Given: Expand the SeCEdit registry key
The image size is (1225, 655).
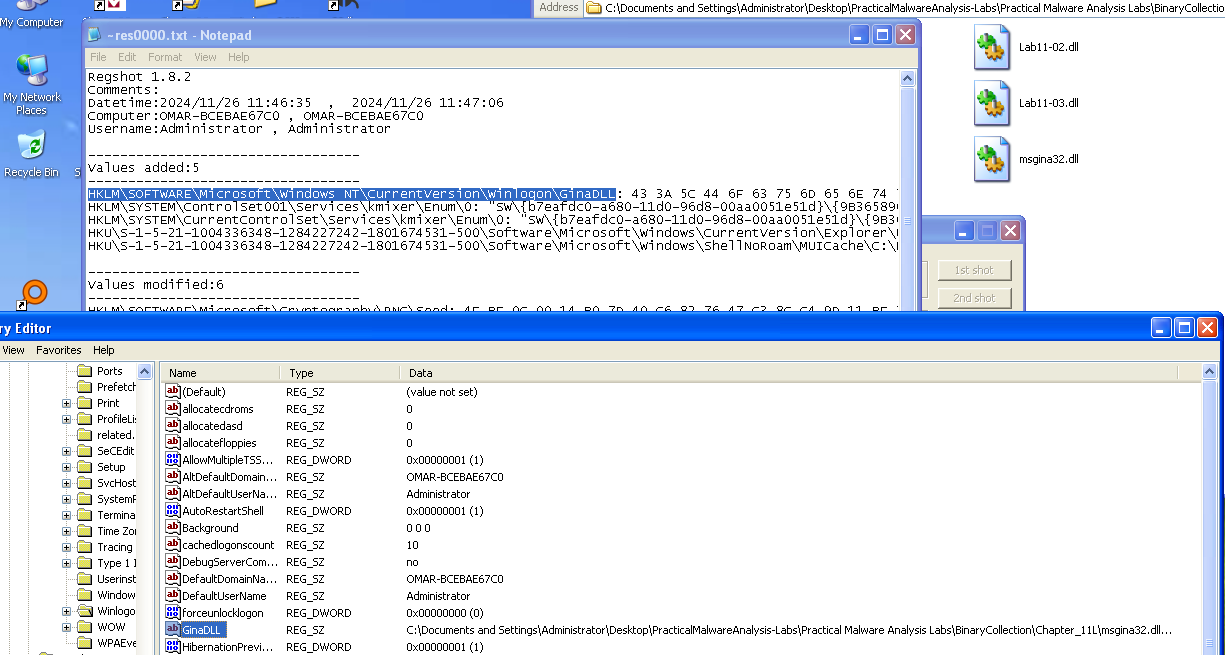Looking at the screenshot, I should coord(67,451).
